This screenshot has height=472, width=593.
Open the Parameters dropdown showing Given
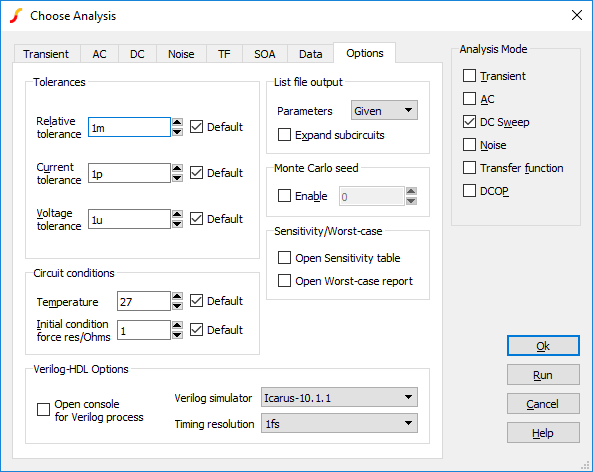pyautogui.click(x=384, y=110)
